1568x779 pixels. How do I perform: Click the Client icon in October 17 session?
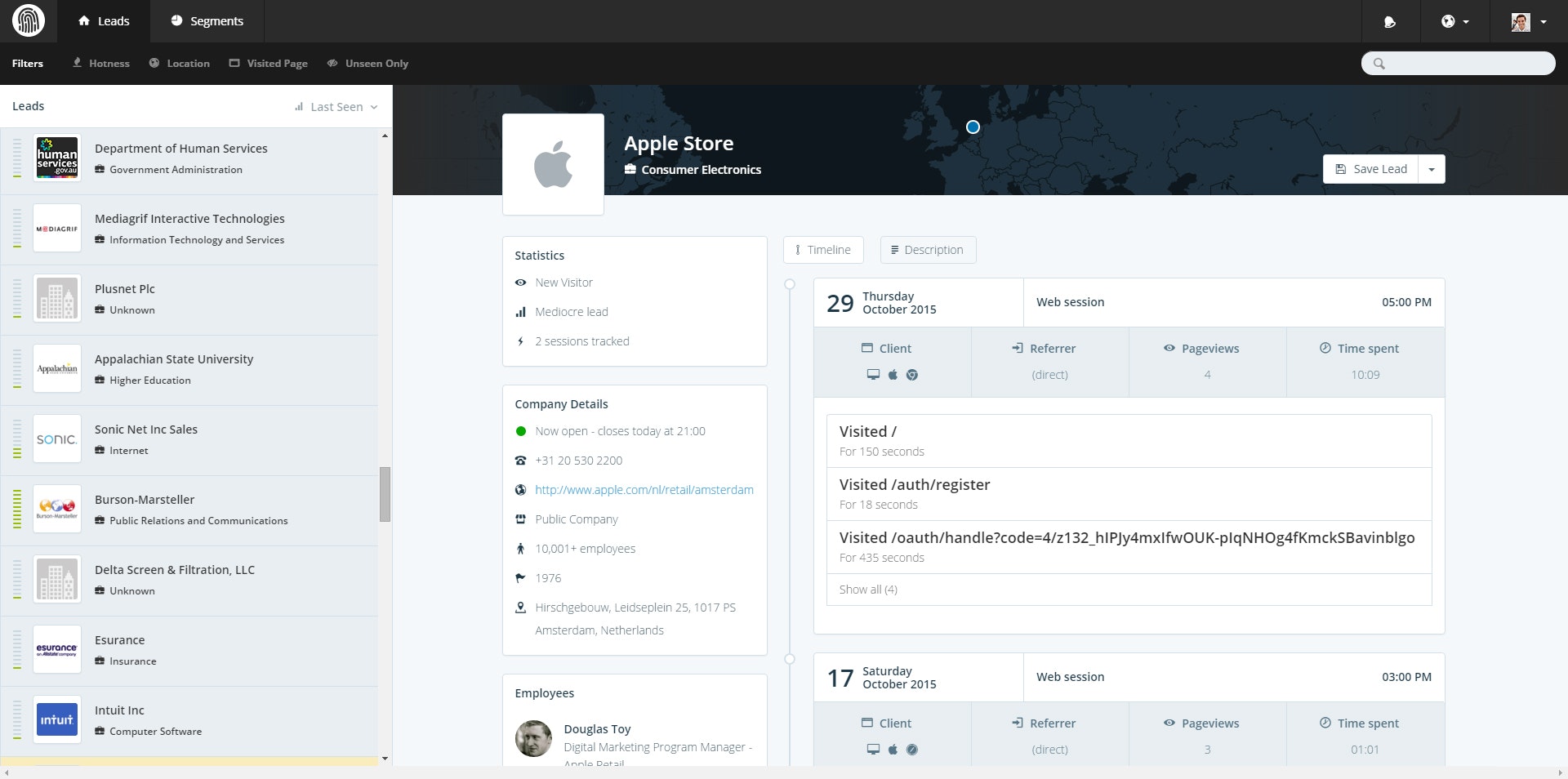pos(867,723)
